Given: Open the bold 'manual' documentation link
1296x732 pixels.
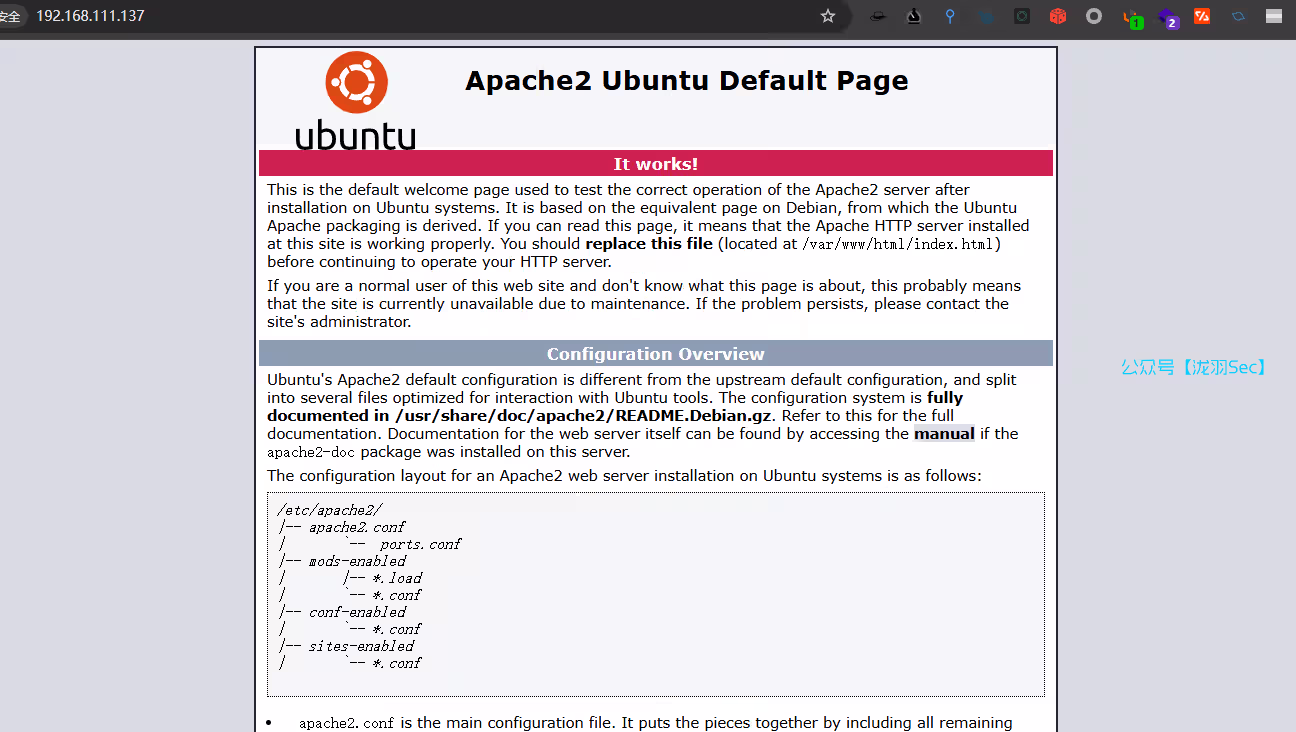Looking at the screenshot, I should pos(944,434).
